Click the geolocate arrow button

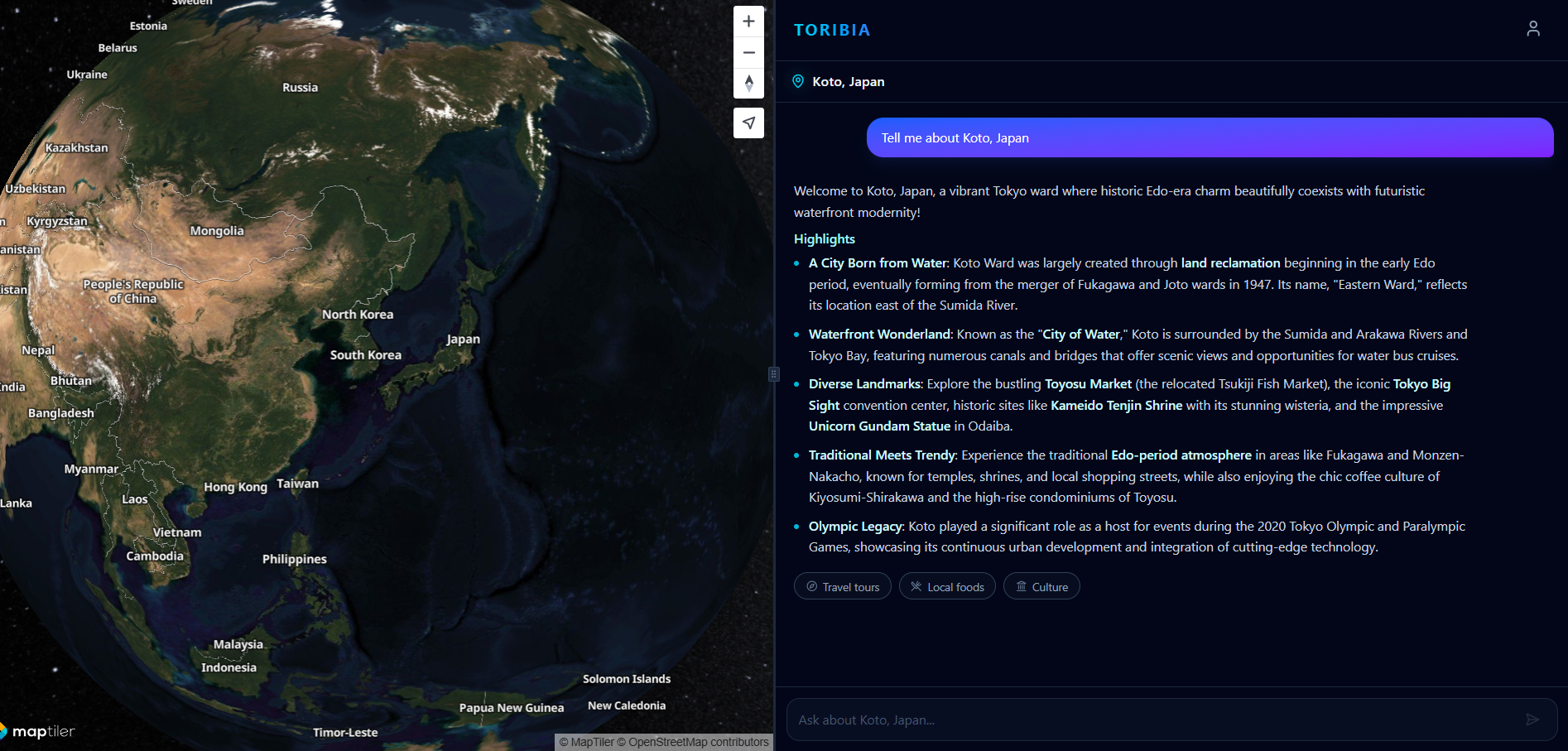click(748, 123)
